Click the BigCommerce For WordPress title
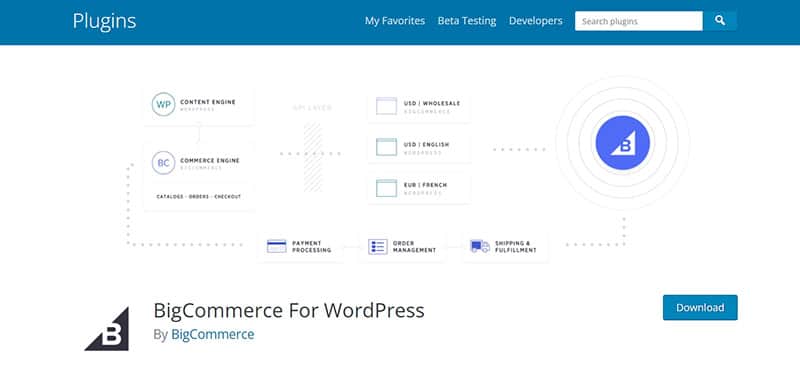The image size is (800, 387). (x=289, y=310)
